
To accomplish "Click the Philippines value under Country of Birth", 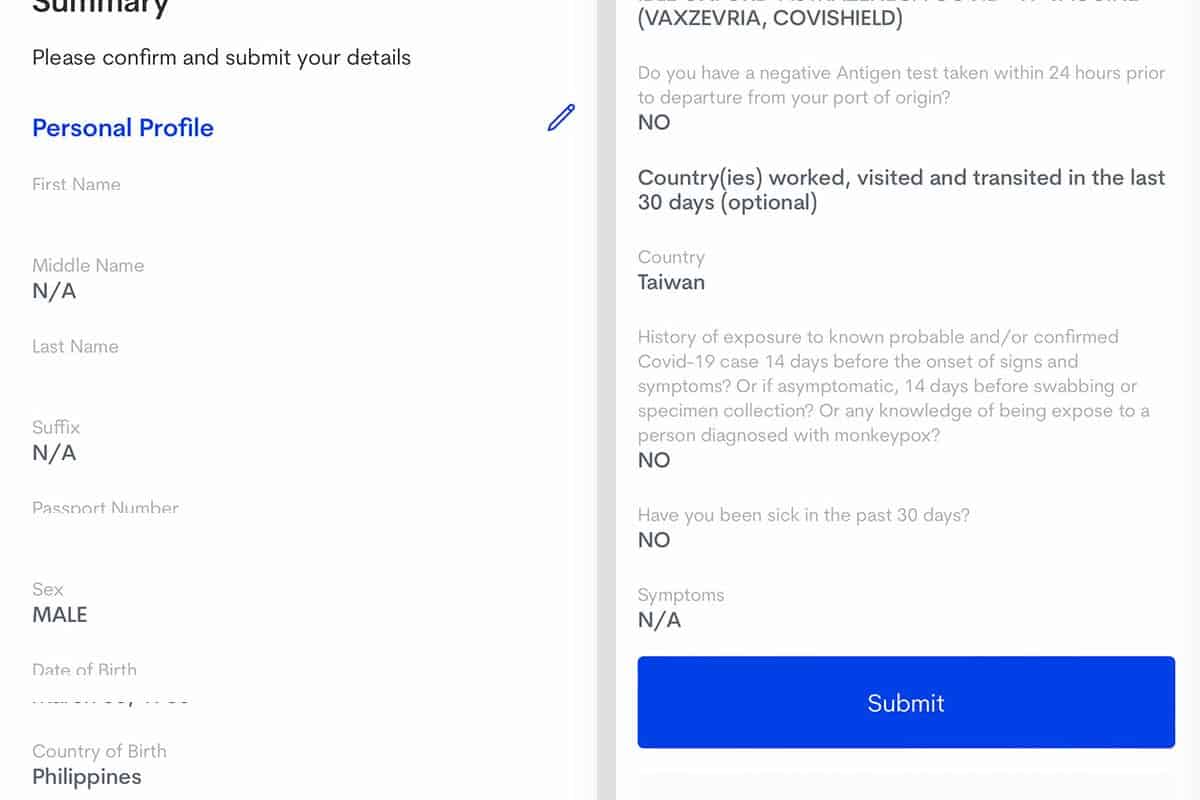I will coord(87,777).
